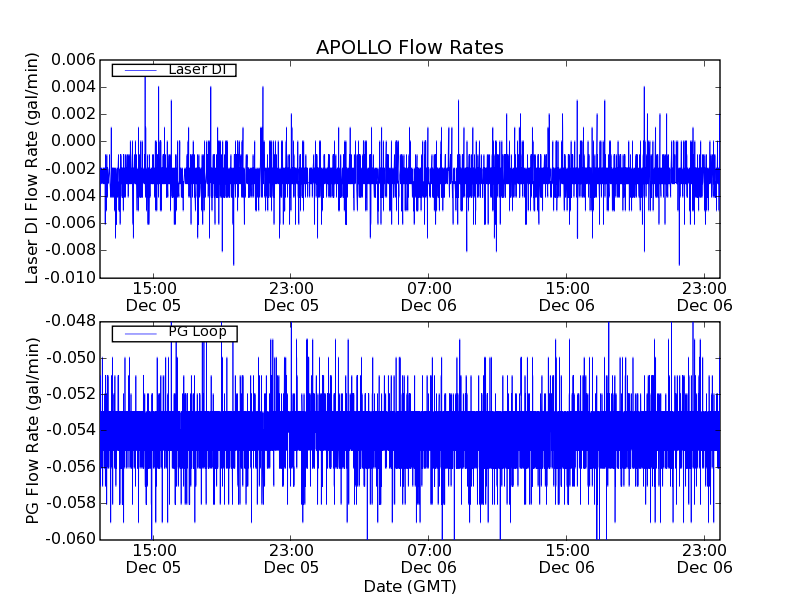Click the 0.002 tick label on top plot
The height and width of the screenshot is (600, 800).
(73, 114)
